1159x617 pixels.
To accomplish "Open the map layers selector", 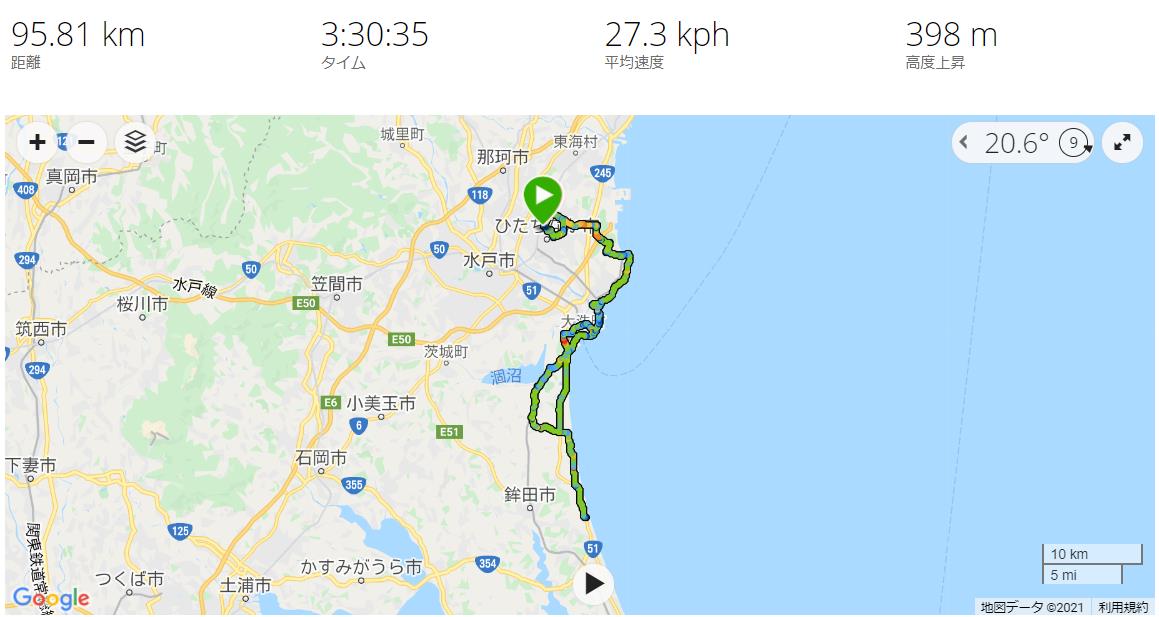I will 135,142.
